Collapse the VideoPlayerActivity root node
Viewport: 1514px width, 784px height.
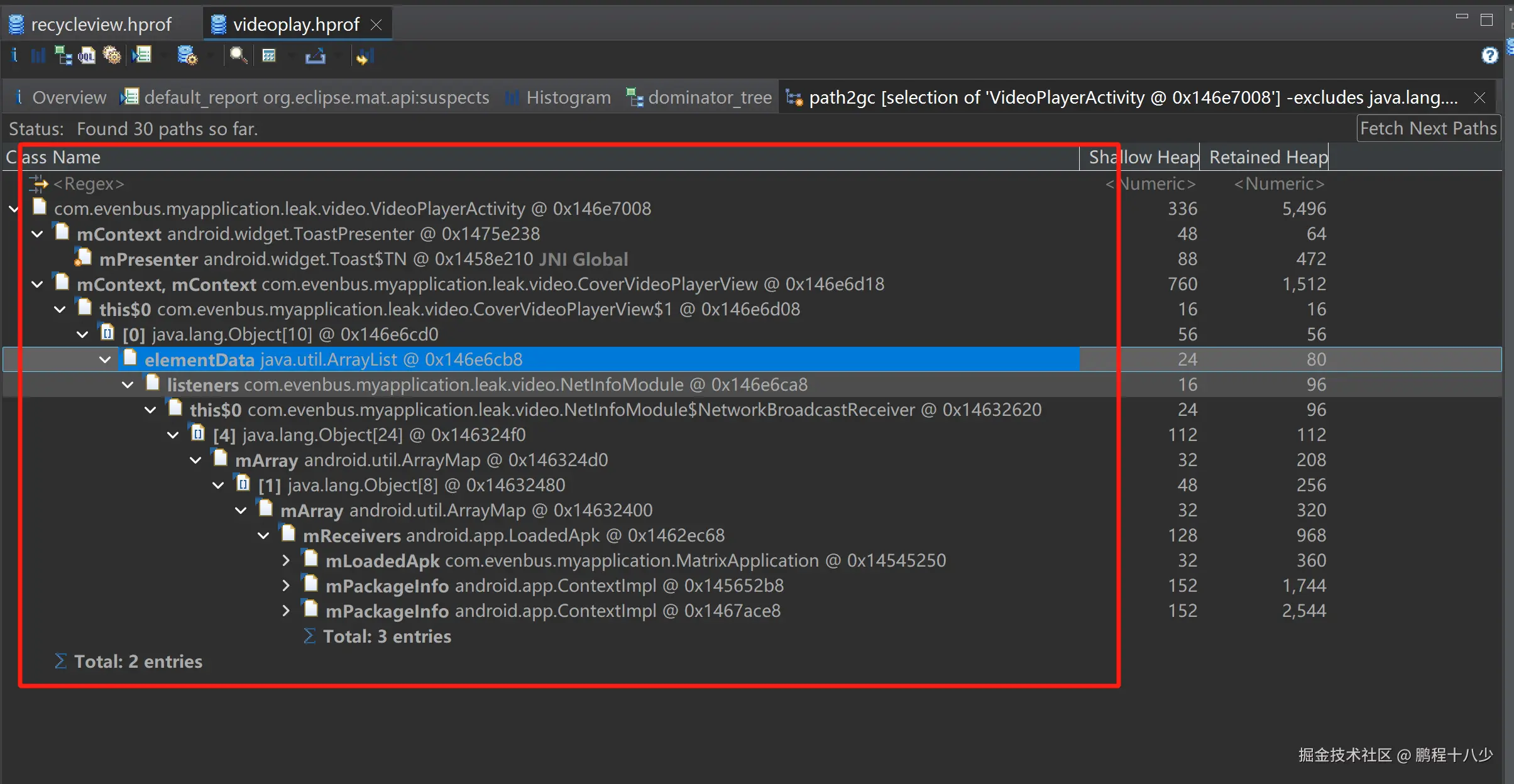(x=14, y=209)
